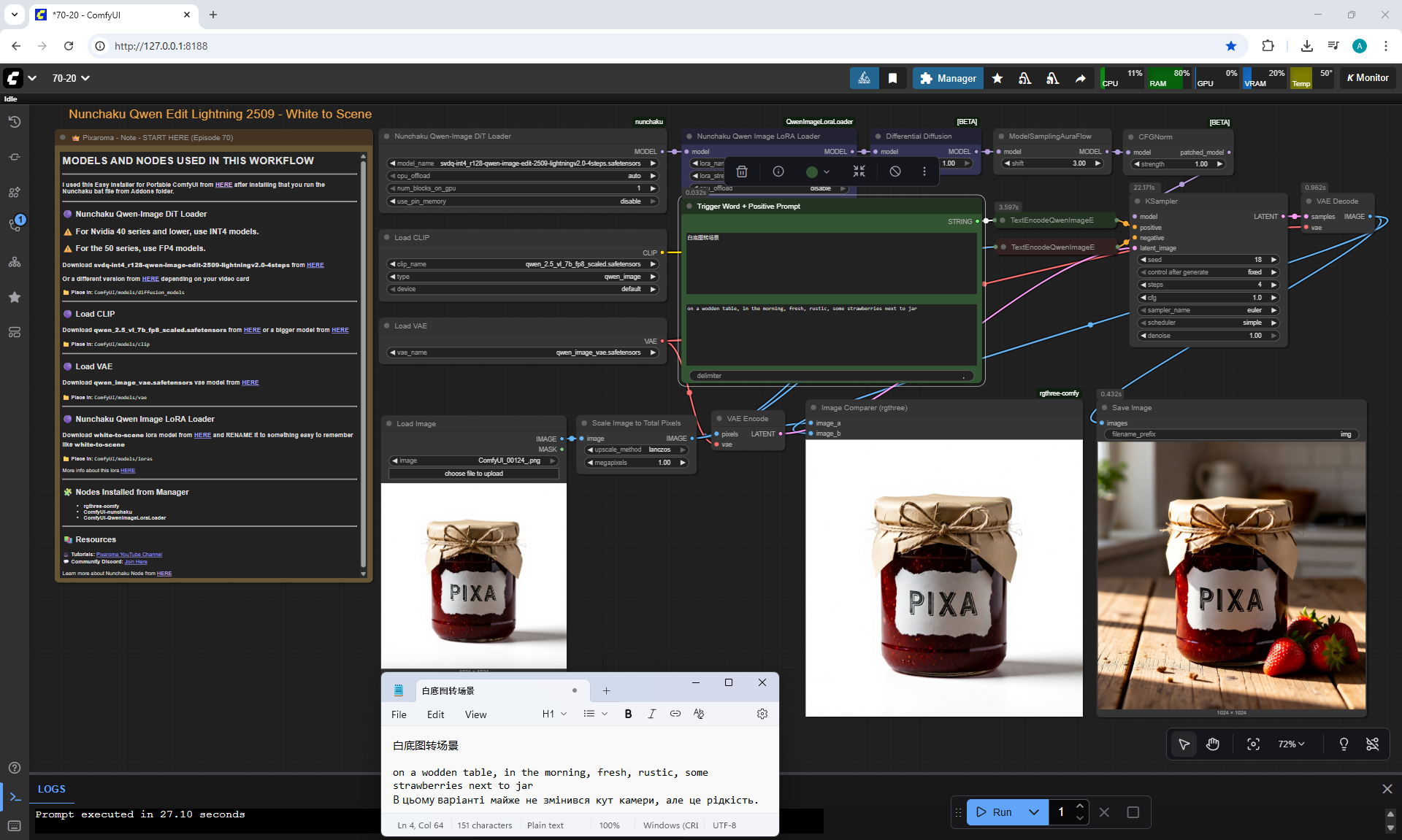Click the fit view focus icon
The height and width of the screenshot is (840, 1402).
tap(1253, 744)
